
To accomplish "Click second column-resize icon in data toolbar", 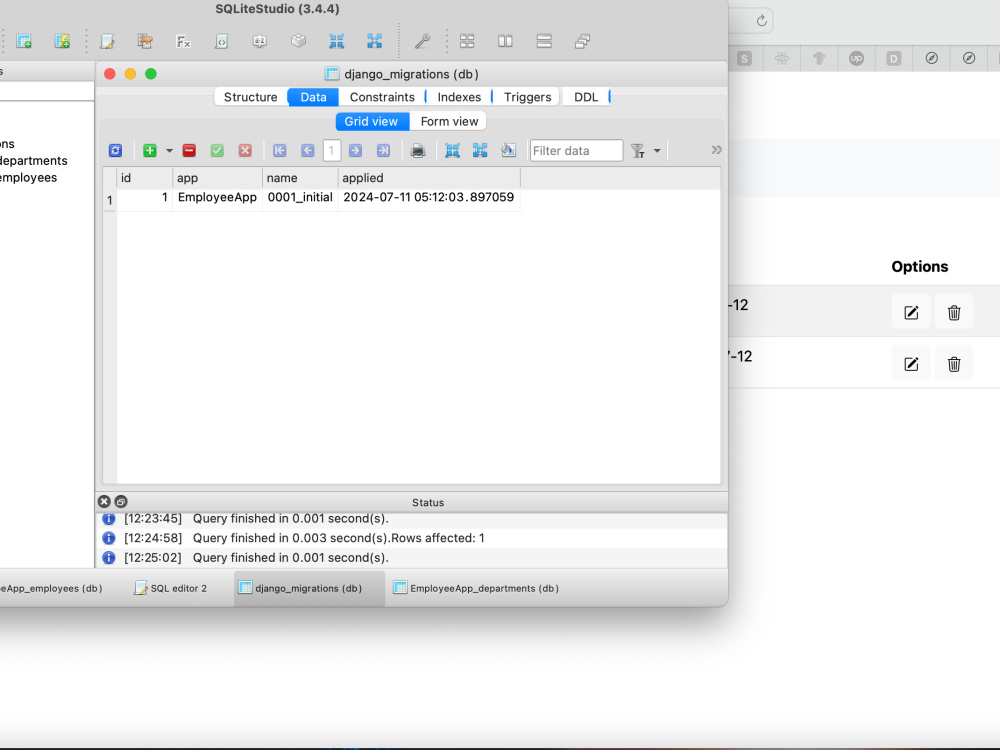I will pyautogui.click(x=480, y=151).
